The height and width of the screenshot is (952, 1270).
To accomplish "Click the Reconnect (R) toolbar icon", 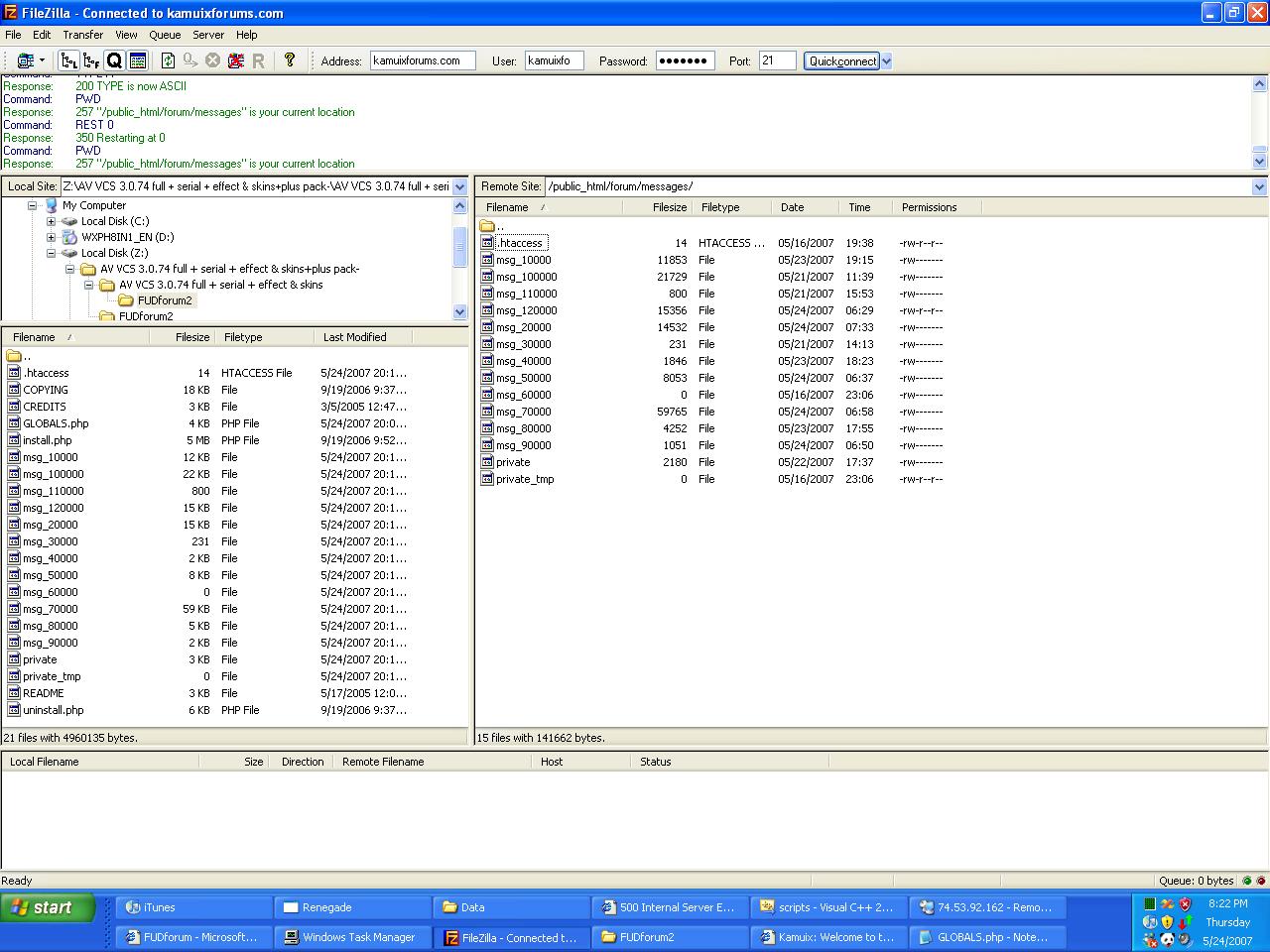I will pos(258,60).
